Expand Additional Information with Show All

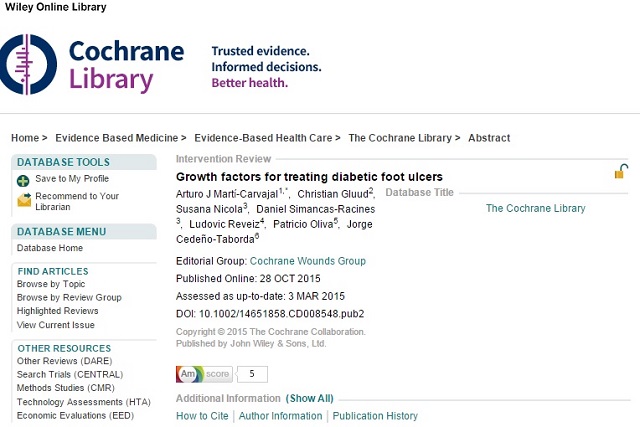310,398
